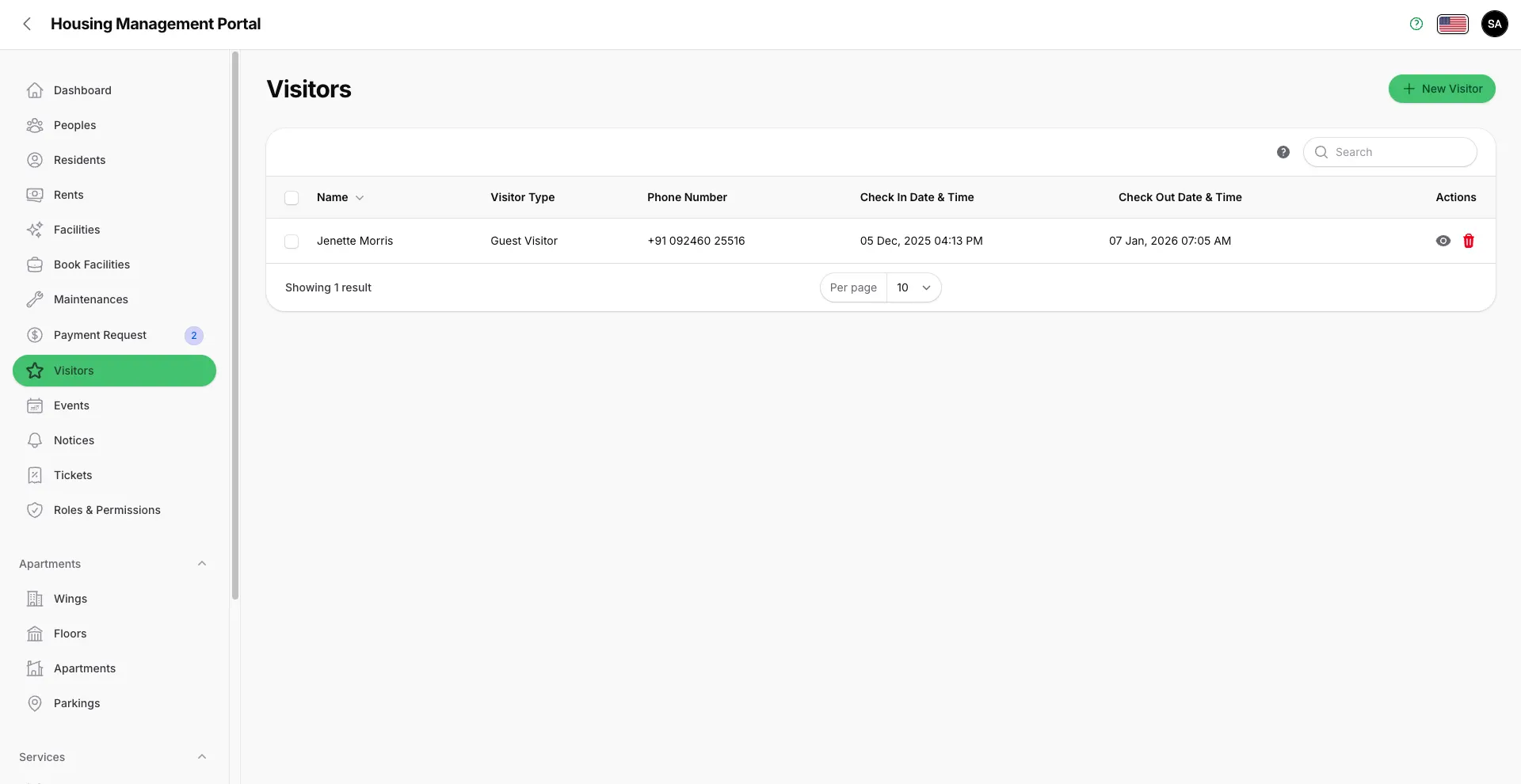Click the table help question mark icon
Viewport: 1521px width, 784px height.
pyautogui.click(x=1283, y=152)
